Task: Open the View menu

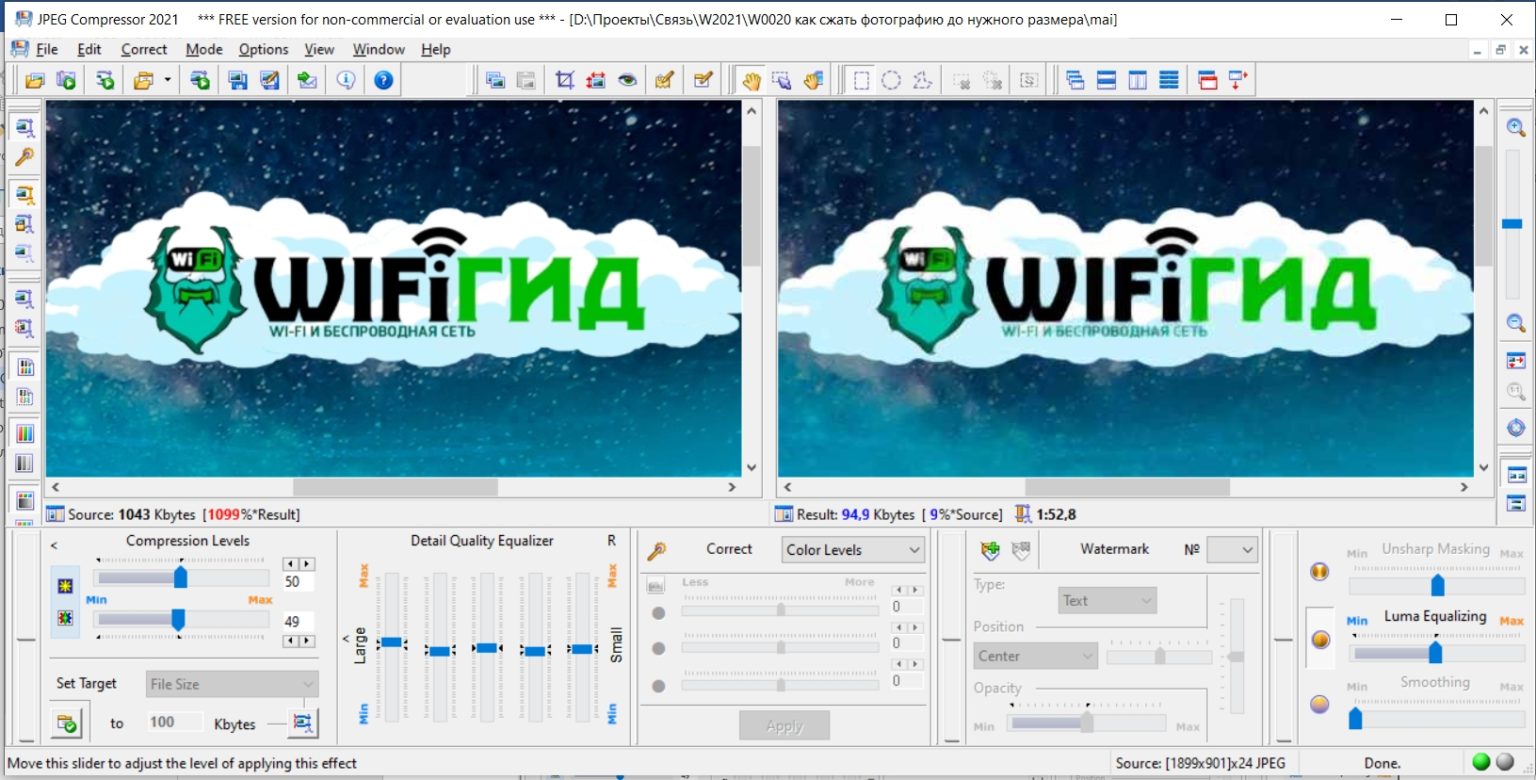Action: coord(319,49)
